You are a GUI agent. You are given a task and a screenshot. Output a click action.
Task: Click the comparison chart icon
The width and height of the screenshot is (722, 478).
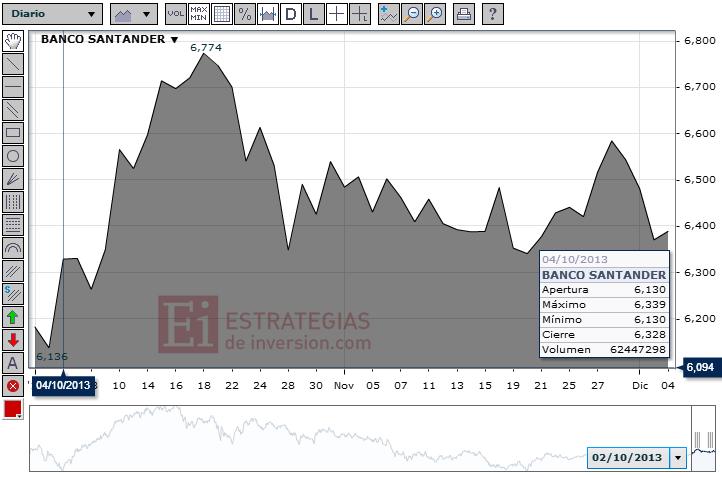click(x=268, y=14)
